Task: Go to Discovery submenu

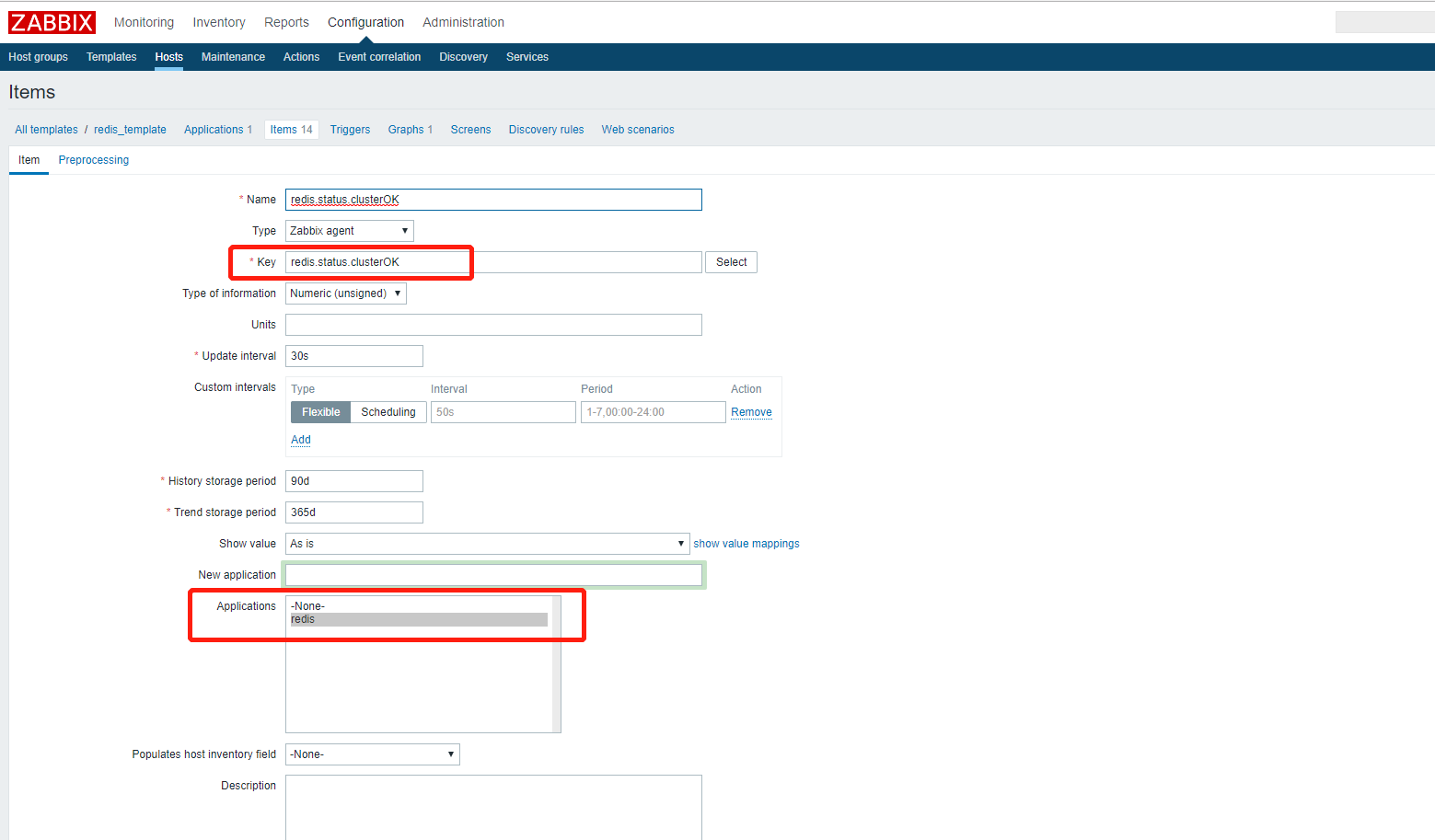Action: click(463, 57)
